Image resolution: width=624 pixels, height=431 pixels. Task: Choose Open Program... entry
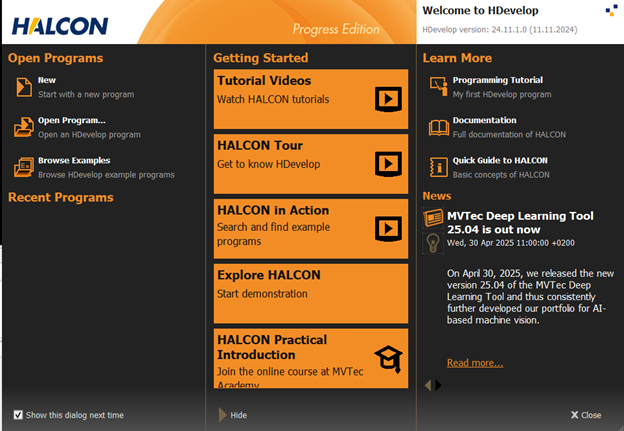(x=72, y=120)
